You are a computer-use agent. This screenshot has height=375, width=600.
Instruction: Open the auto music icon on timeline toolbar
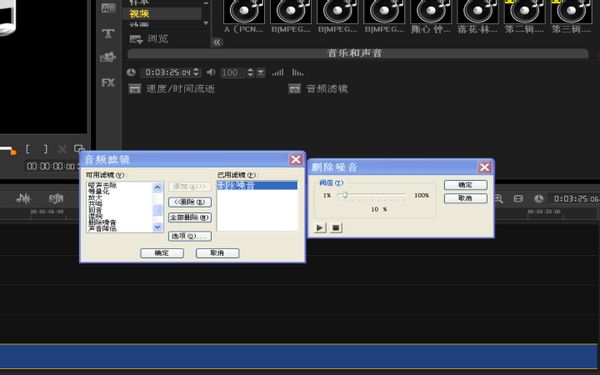tap(56, 198)
